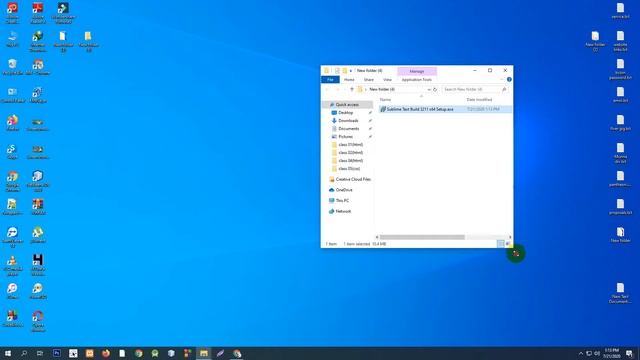Open taskbar Search
Screen dimensions: 640x360
tap(24, 353)
